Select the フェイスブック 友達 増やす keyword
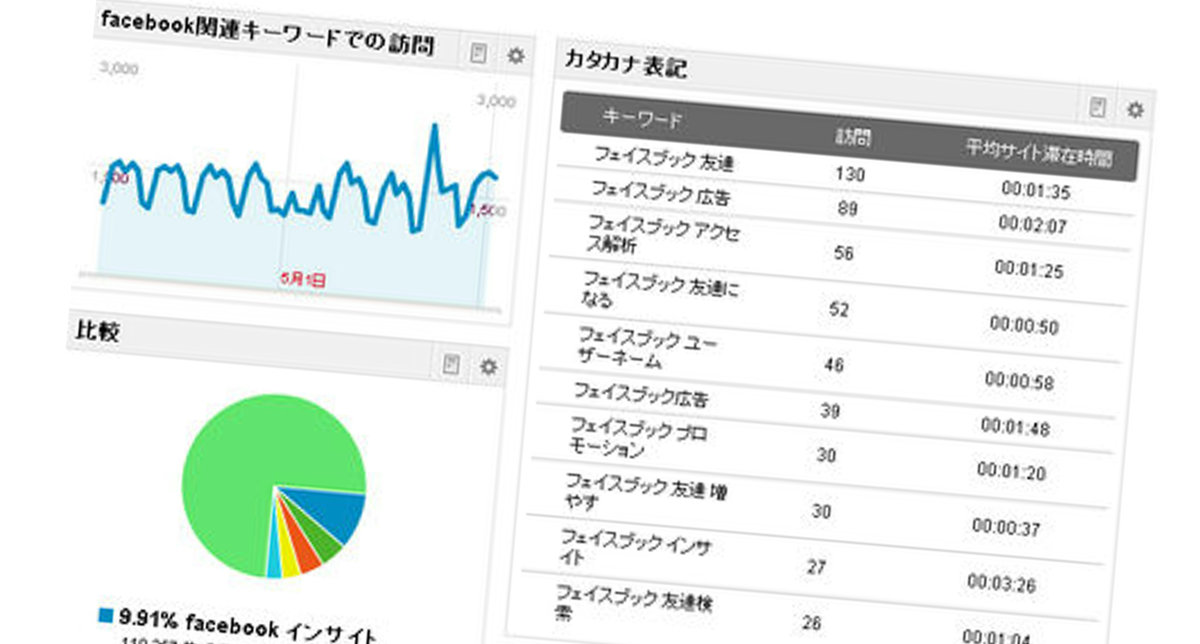Image resolution: width=1200 pixels, height=644 pixels. (647, 492)
